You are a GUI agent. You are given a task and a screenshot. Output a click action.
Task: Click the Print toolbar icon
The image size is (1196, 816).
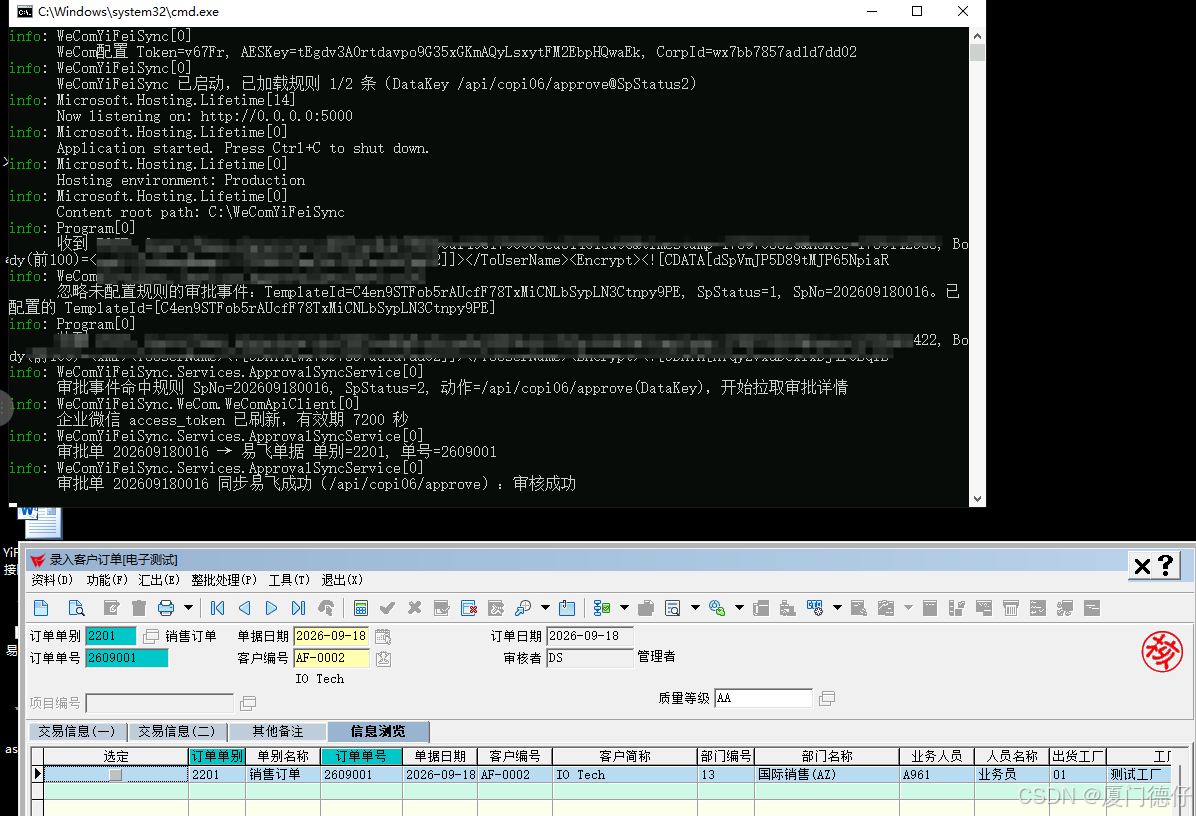point(166,608)
